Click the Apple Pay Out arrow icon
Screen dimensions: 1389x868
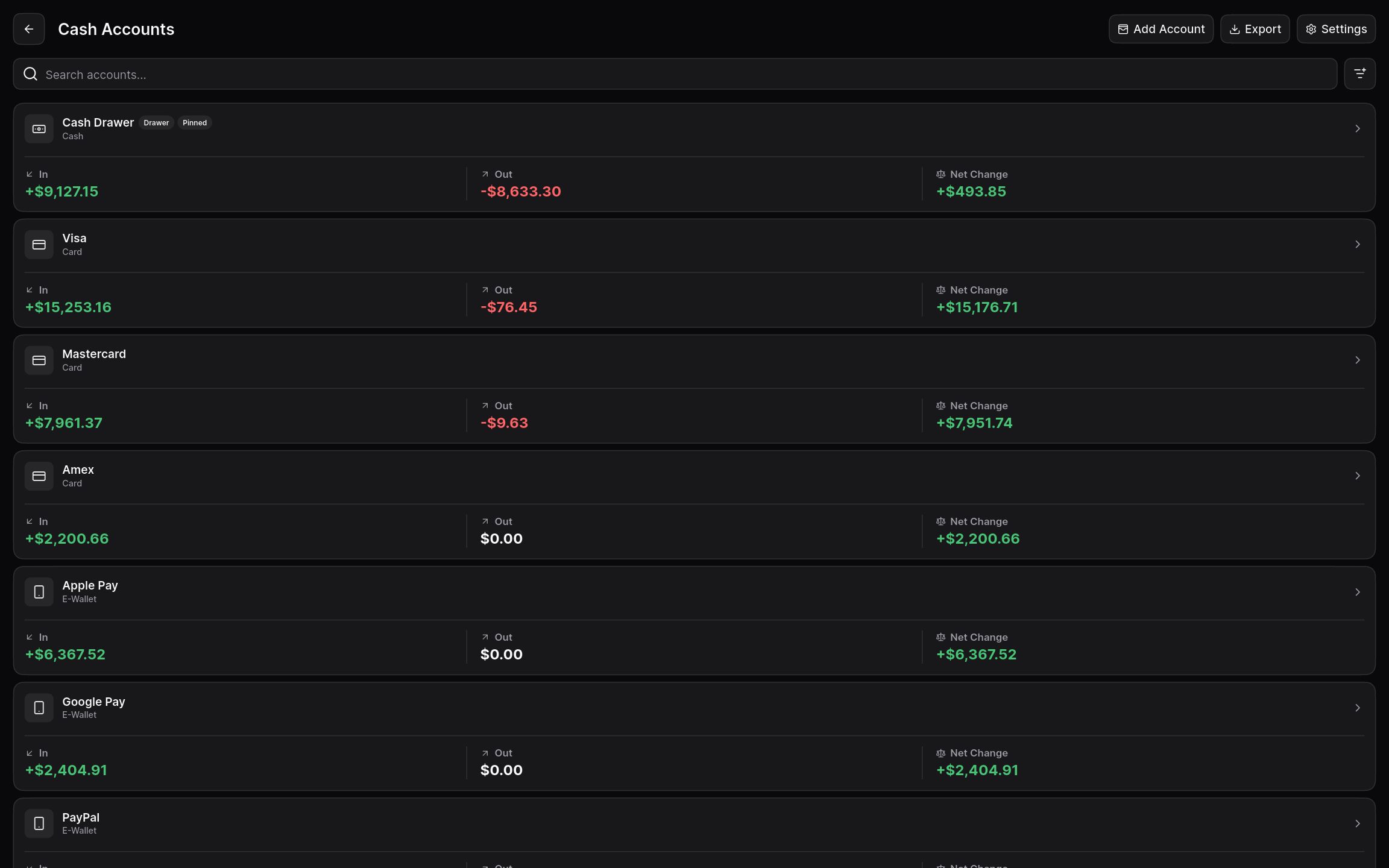[x=485, y=637]
